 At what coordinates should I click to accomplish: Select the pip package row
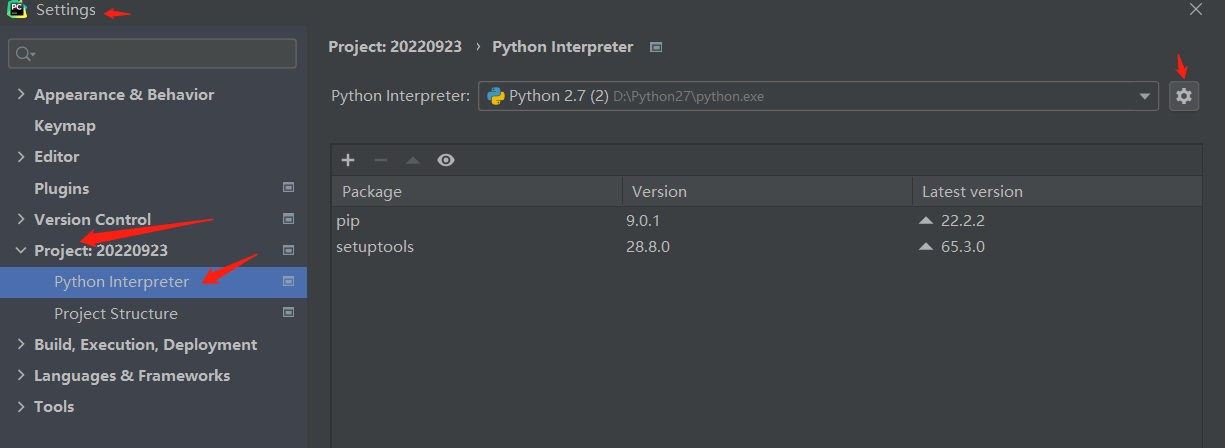(x=767, y=220)
